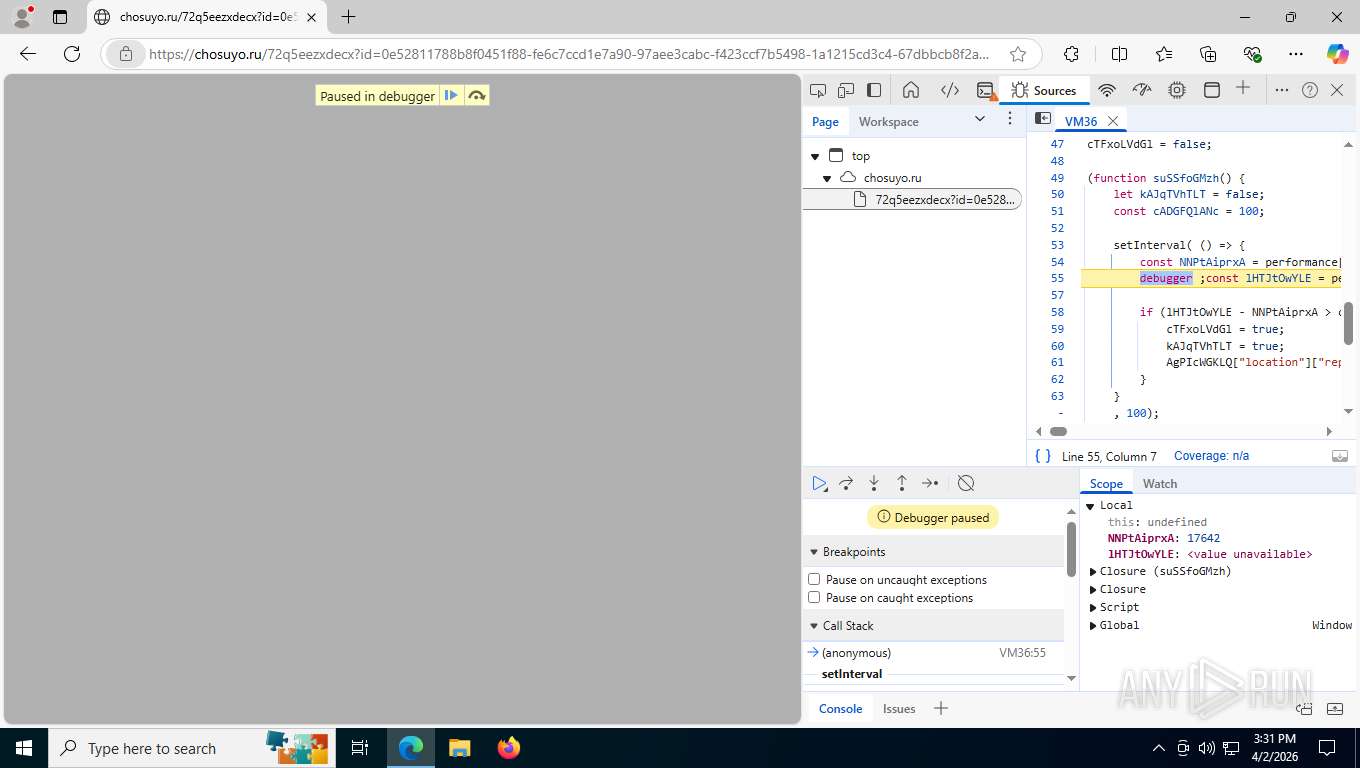
Task: Open the Issues drawer tab
Action: [x=899, y=708]
